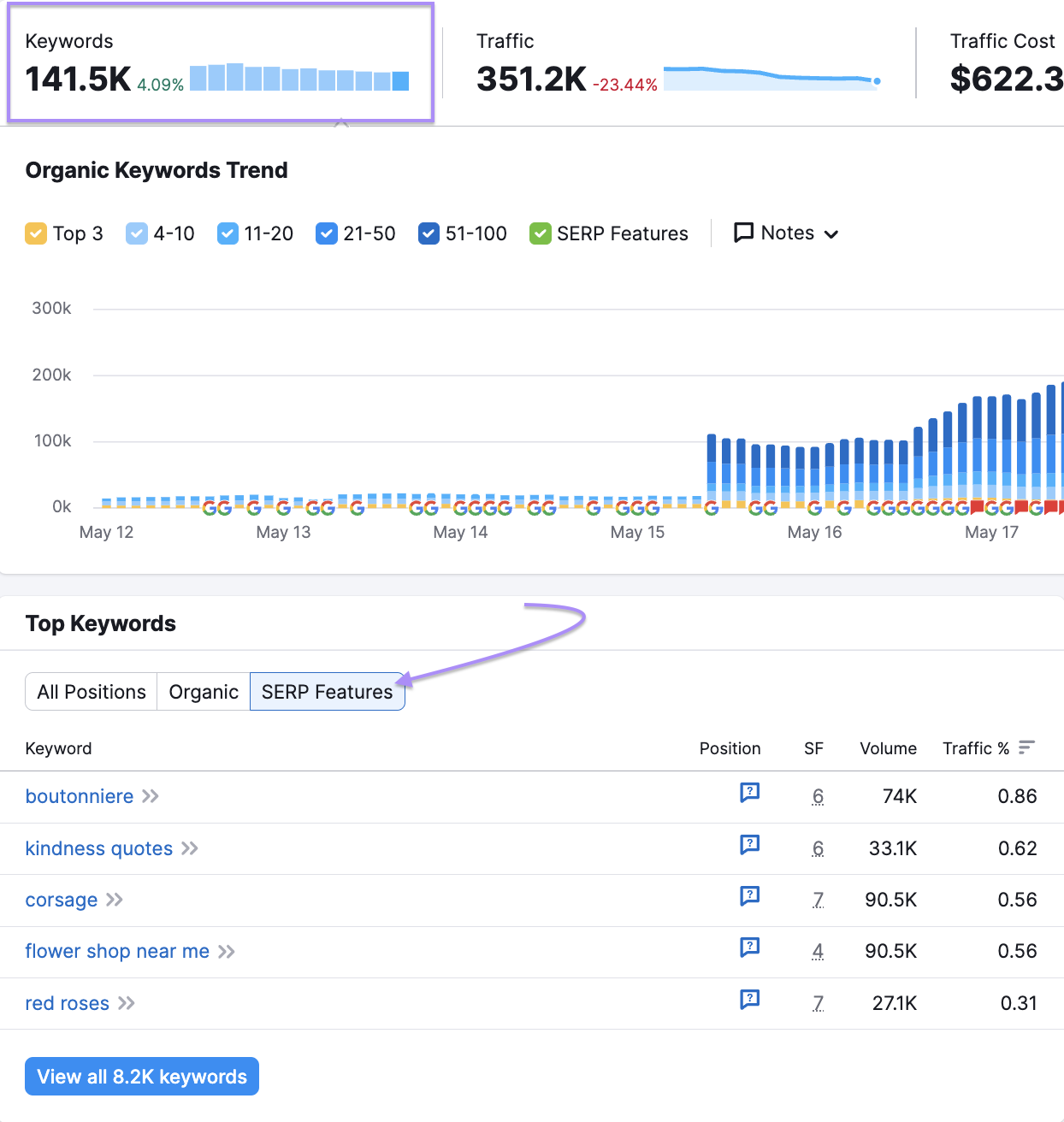Click the sort icon next to Traffic %
This screenshot has height=1122, width=1064.
[x=1027, y=747]
